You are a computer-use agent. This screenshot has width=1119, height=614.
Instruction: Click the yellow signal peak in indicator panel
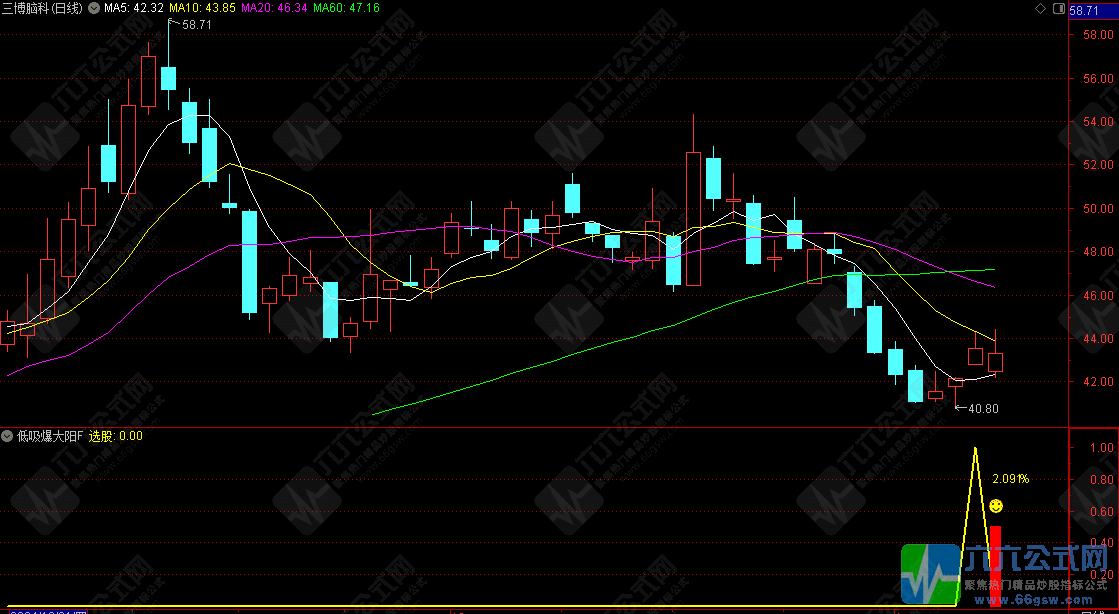[x=974, y=450]
